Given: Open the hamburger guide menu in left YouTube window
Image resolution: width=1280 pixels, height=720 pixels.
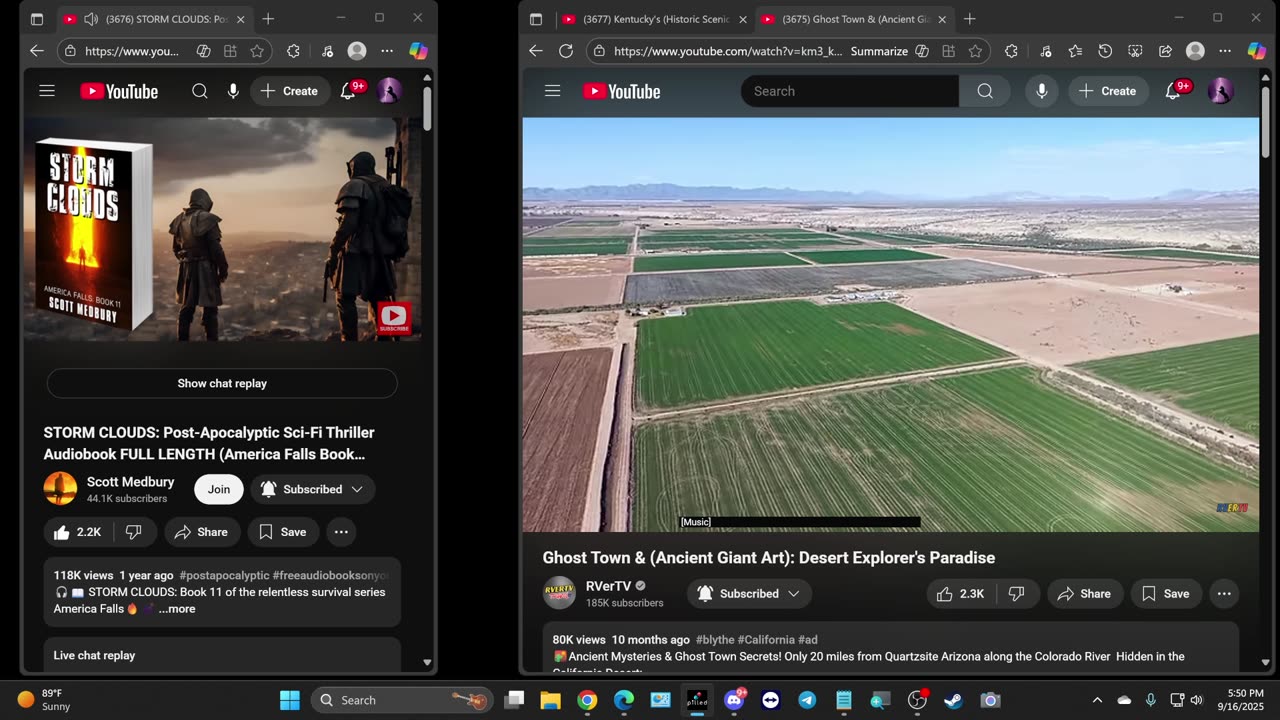Looking at the screenshot, I should (47, 91).
